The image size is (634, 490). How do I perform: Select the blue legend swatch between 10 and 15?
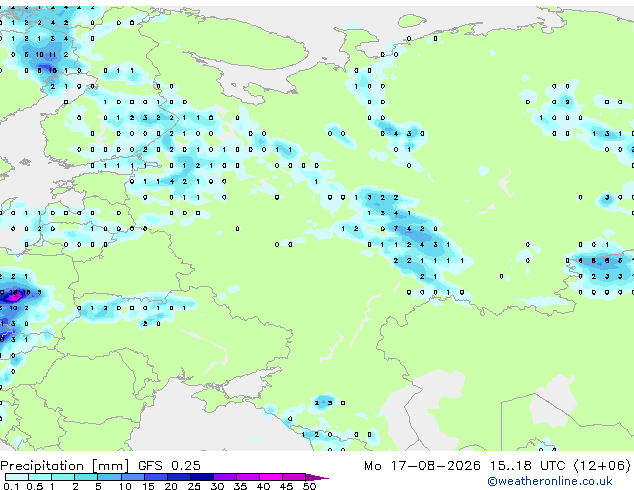click(x=132, y=477)
